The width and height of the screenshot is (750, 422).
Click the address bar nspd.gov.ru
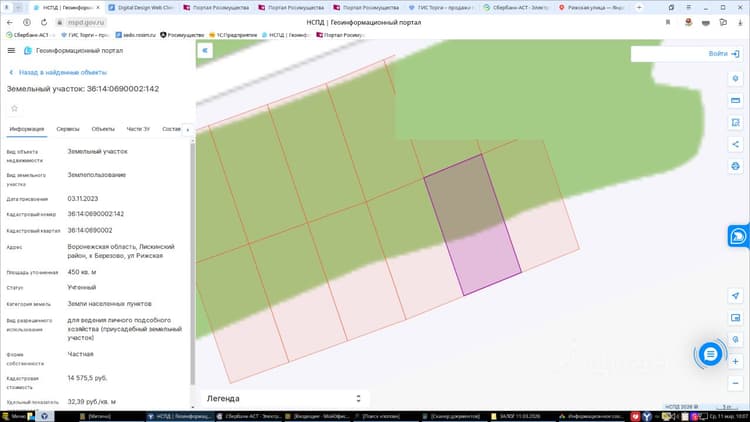click(86, 22)
